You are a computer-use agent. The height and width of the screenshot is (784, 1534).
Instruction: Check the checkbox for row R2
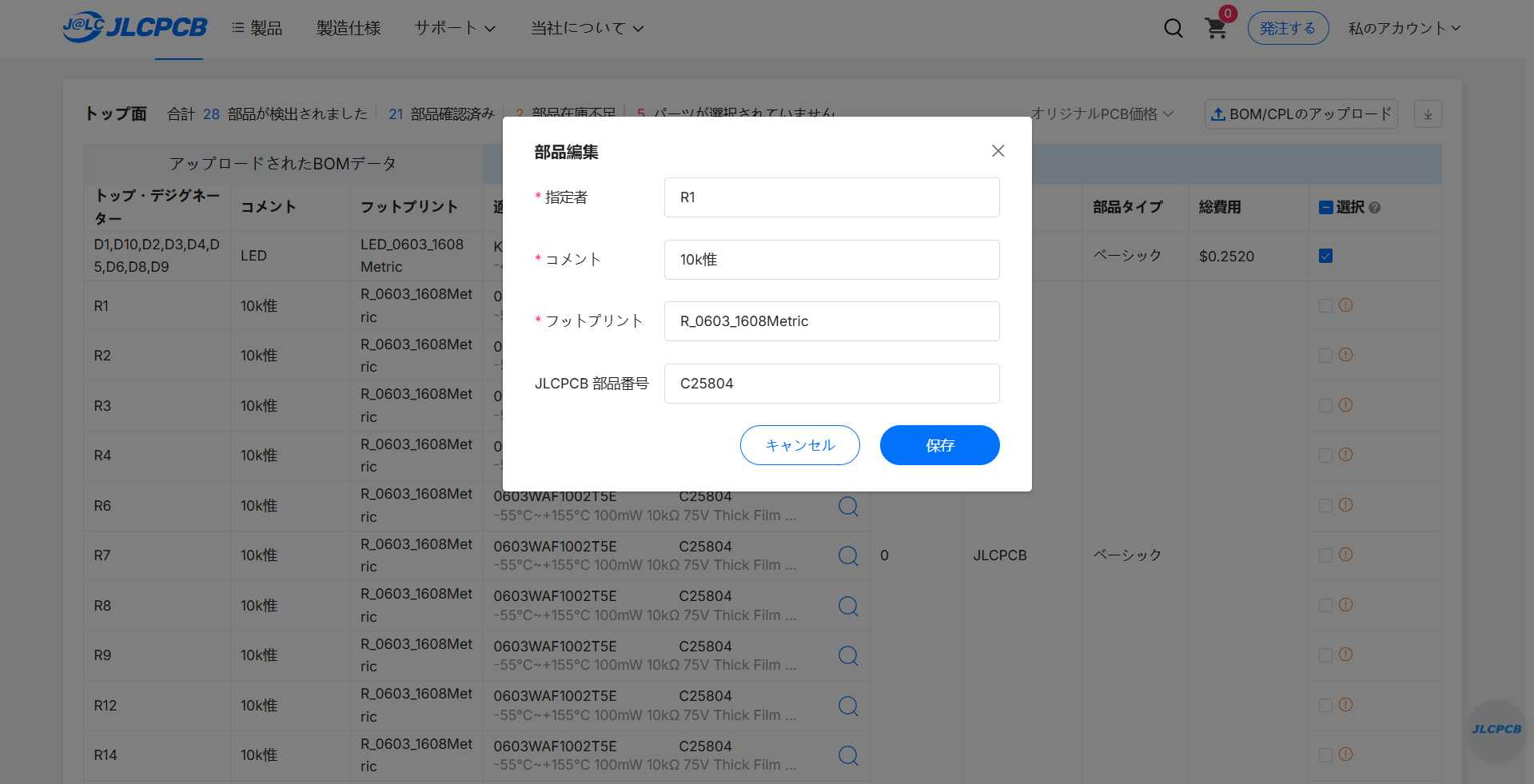[1325, 356]
